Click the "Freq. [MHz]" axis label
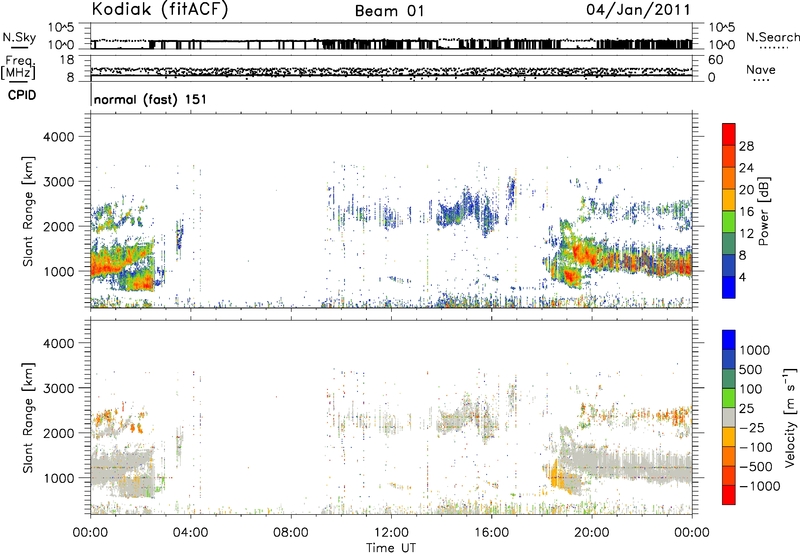The image size is (800, 554). click(18, 67)
